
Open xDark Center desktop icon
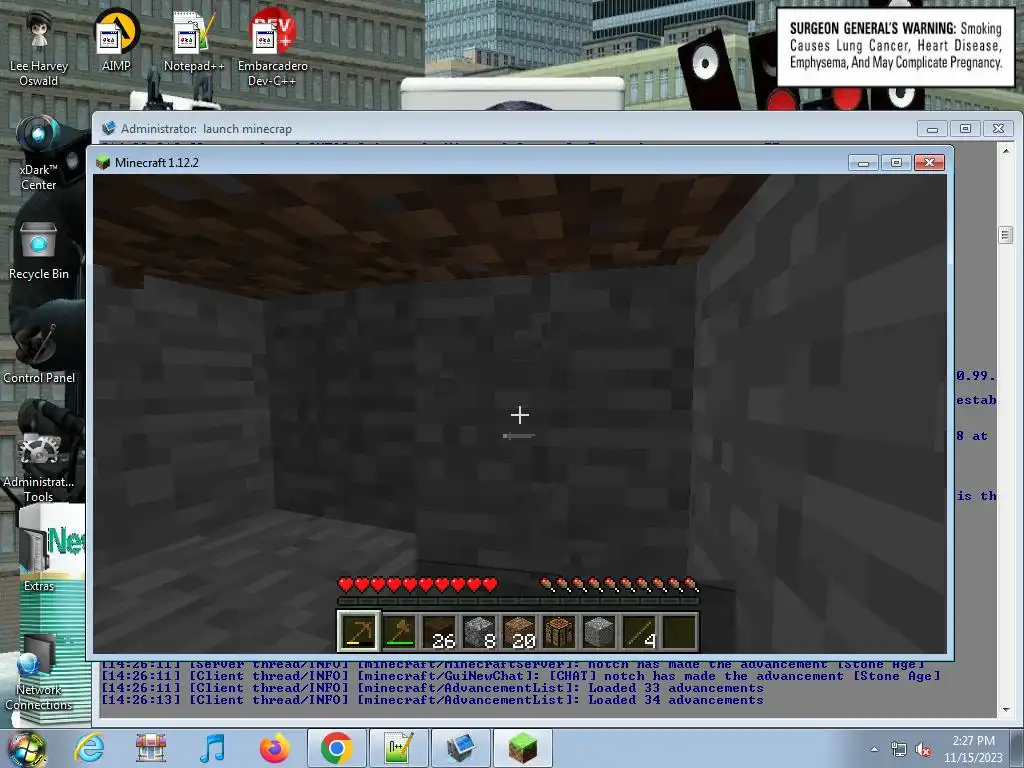39,153
